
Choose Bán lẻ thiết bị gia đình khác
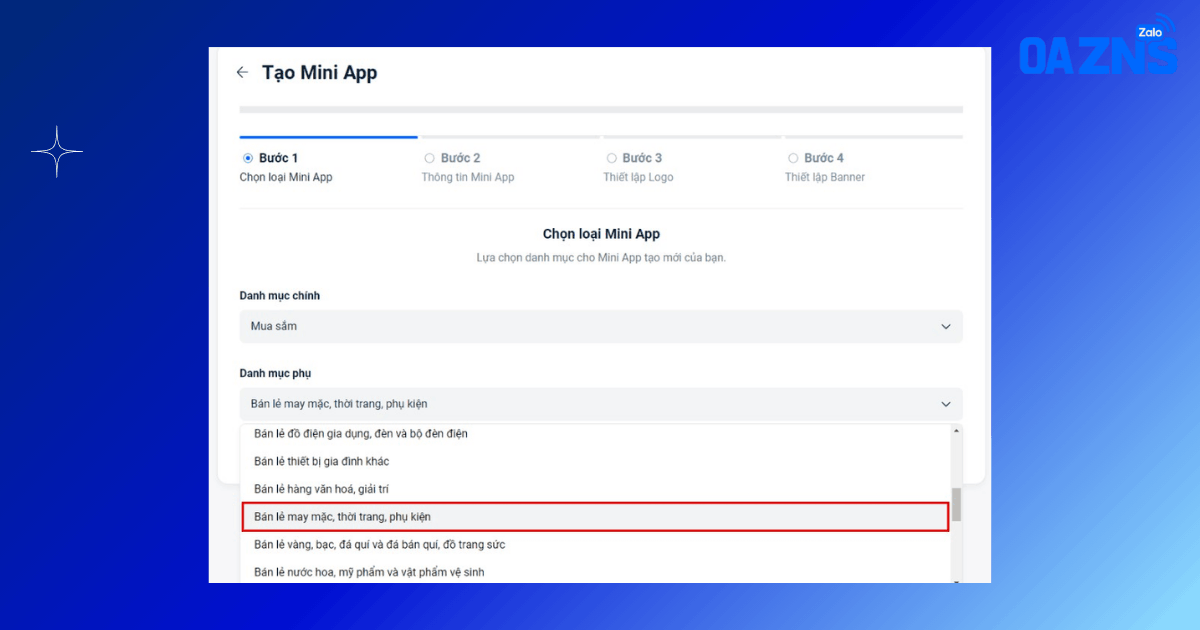coord(595,461)
